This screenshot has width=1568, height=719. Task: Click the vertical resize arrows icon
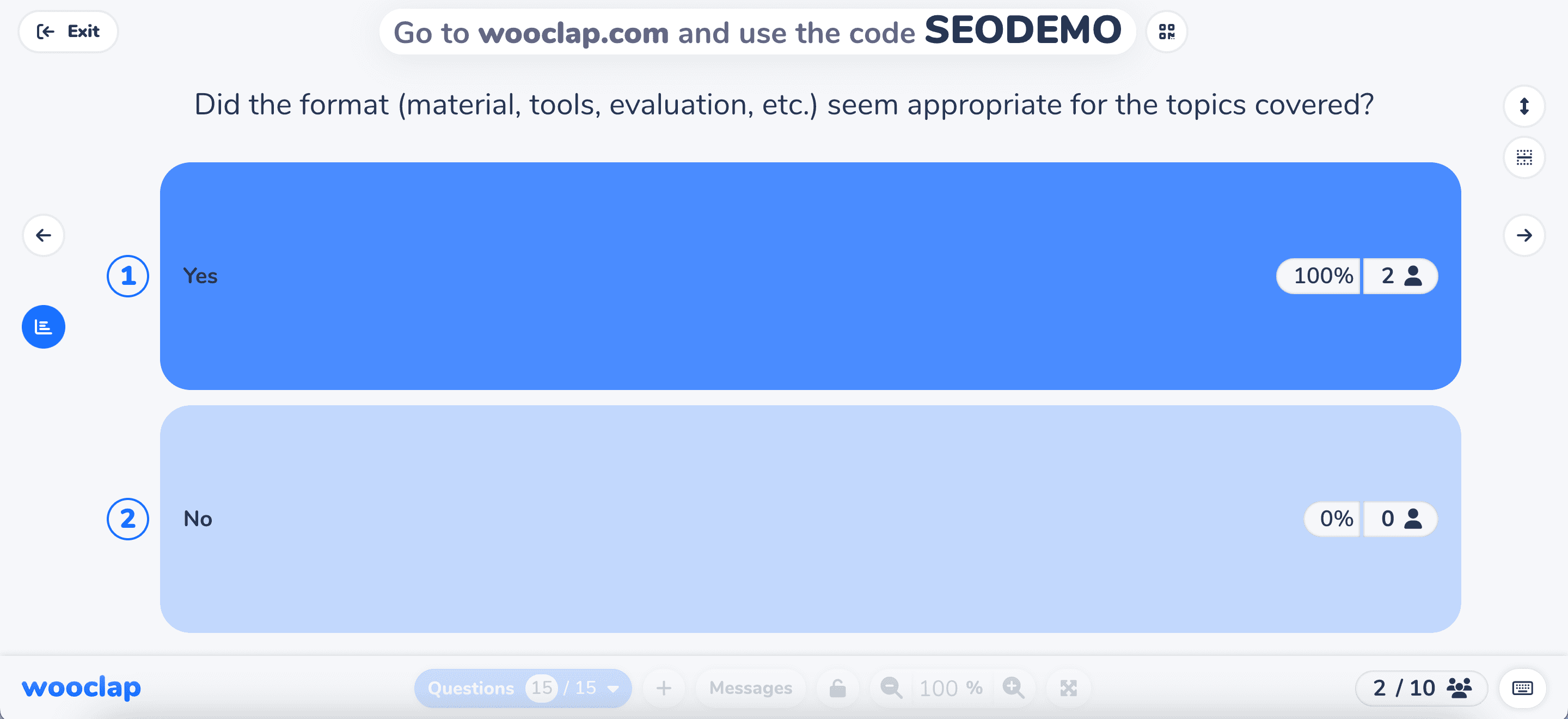tap(1523, 107)
